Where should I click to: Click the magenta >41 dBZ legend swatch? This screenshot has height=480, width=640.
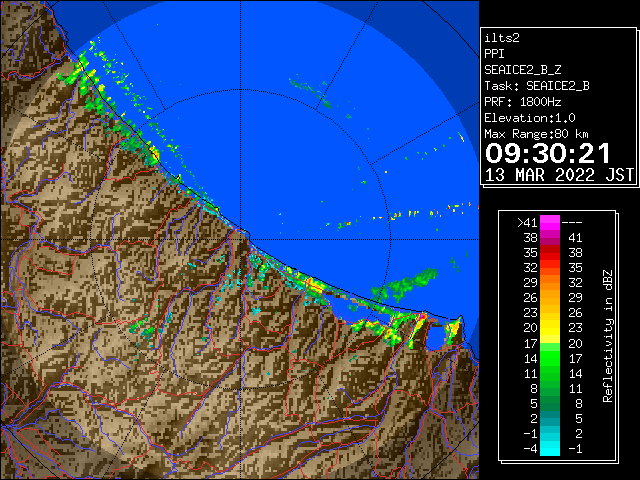549,223
